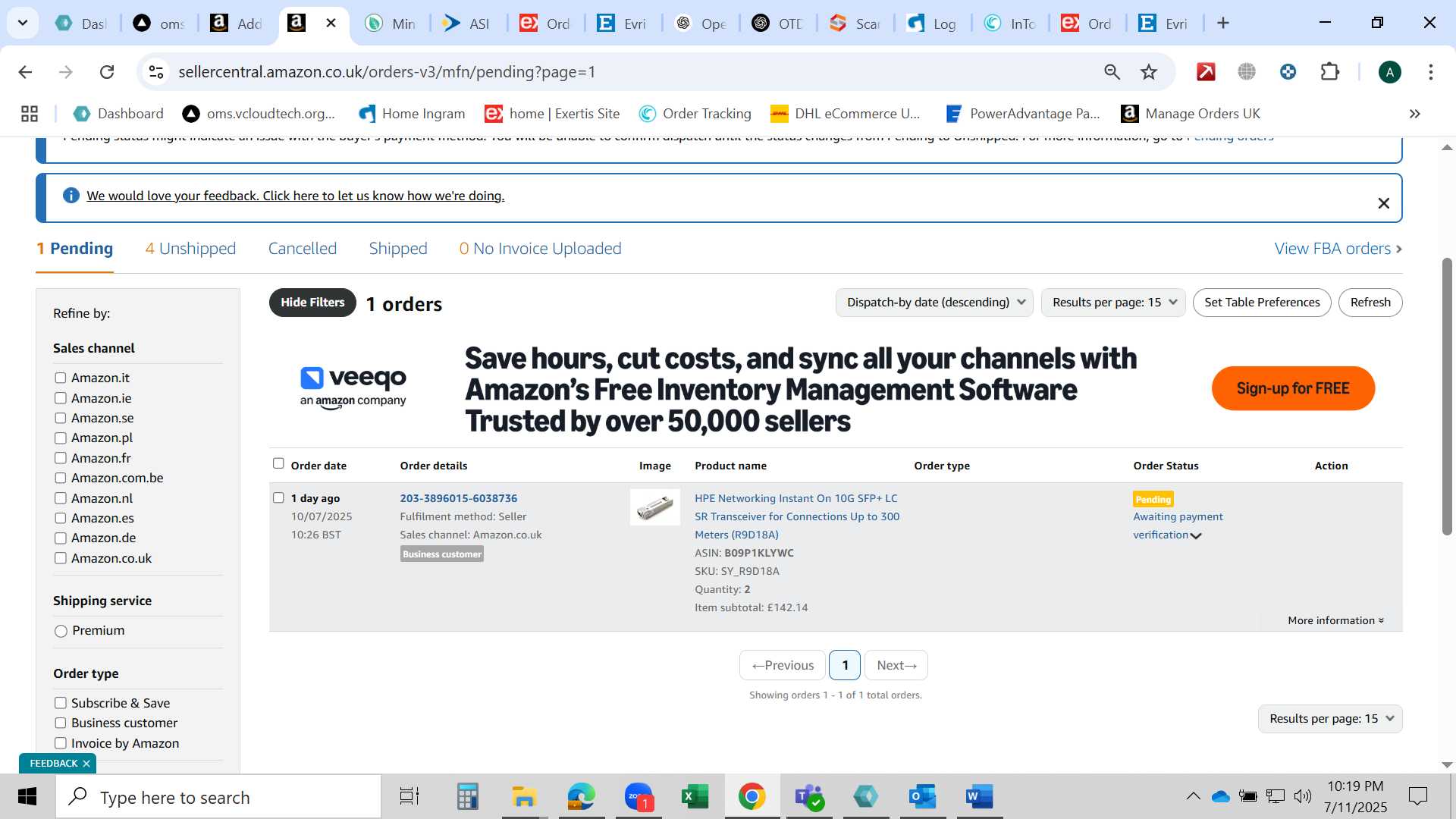Toggle the Amazon.se sales channel checkbox

(61, 418)
